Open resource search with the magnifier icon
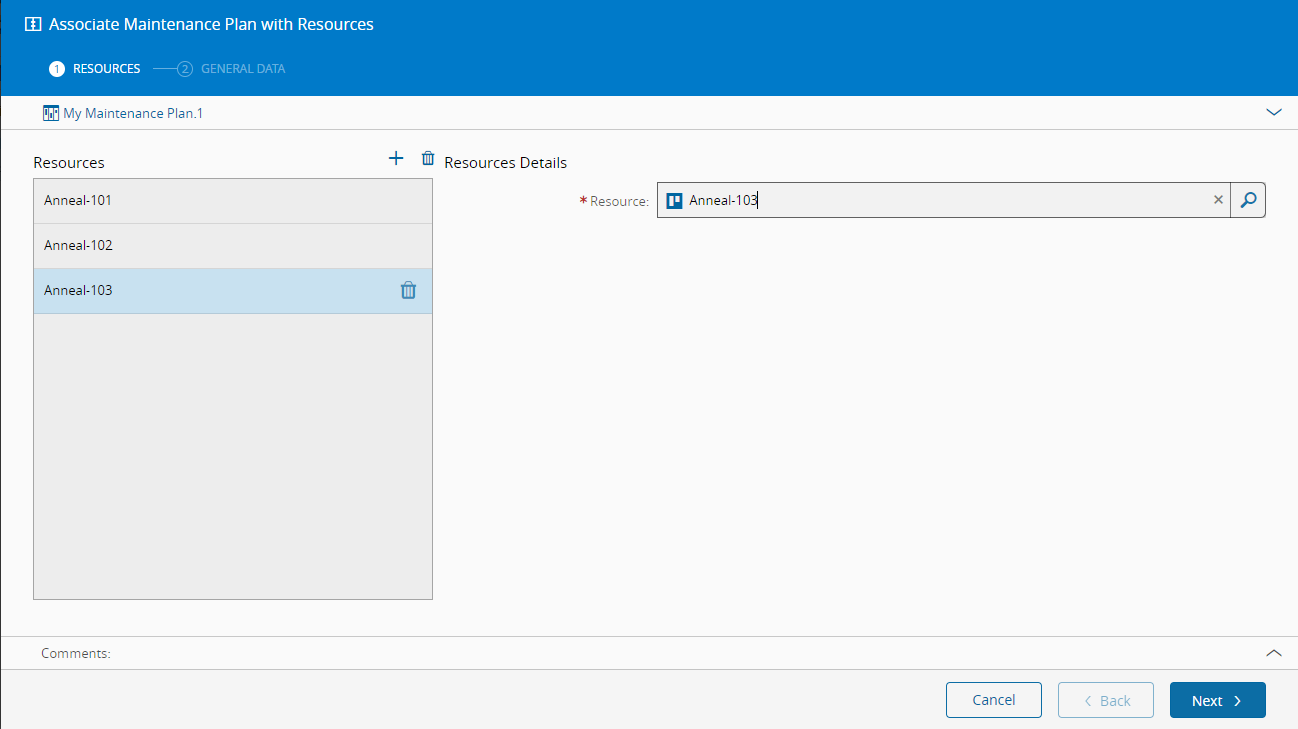This screenshot has width=1298, height=729. click(1248, 200)
